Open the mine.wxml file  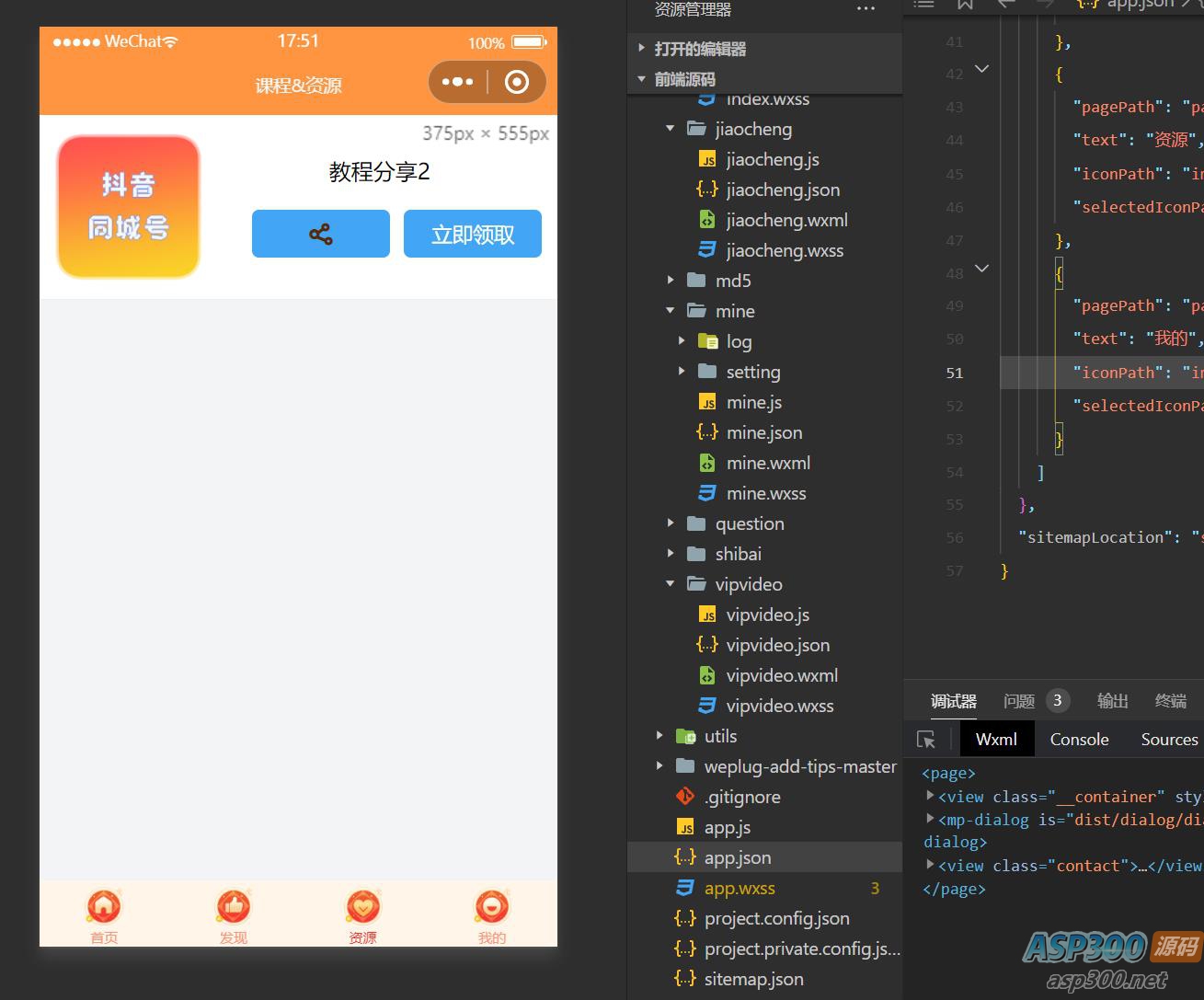pos(768,463)
